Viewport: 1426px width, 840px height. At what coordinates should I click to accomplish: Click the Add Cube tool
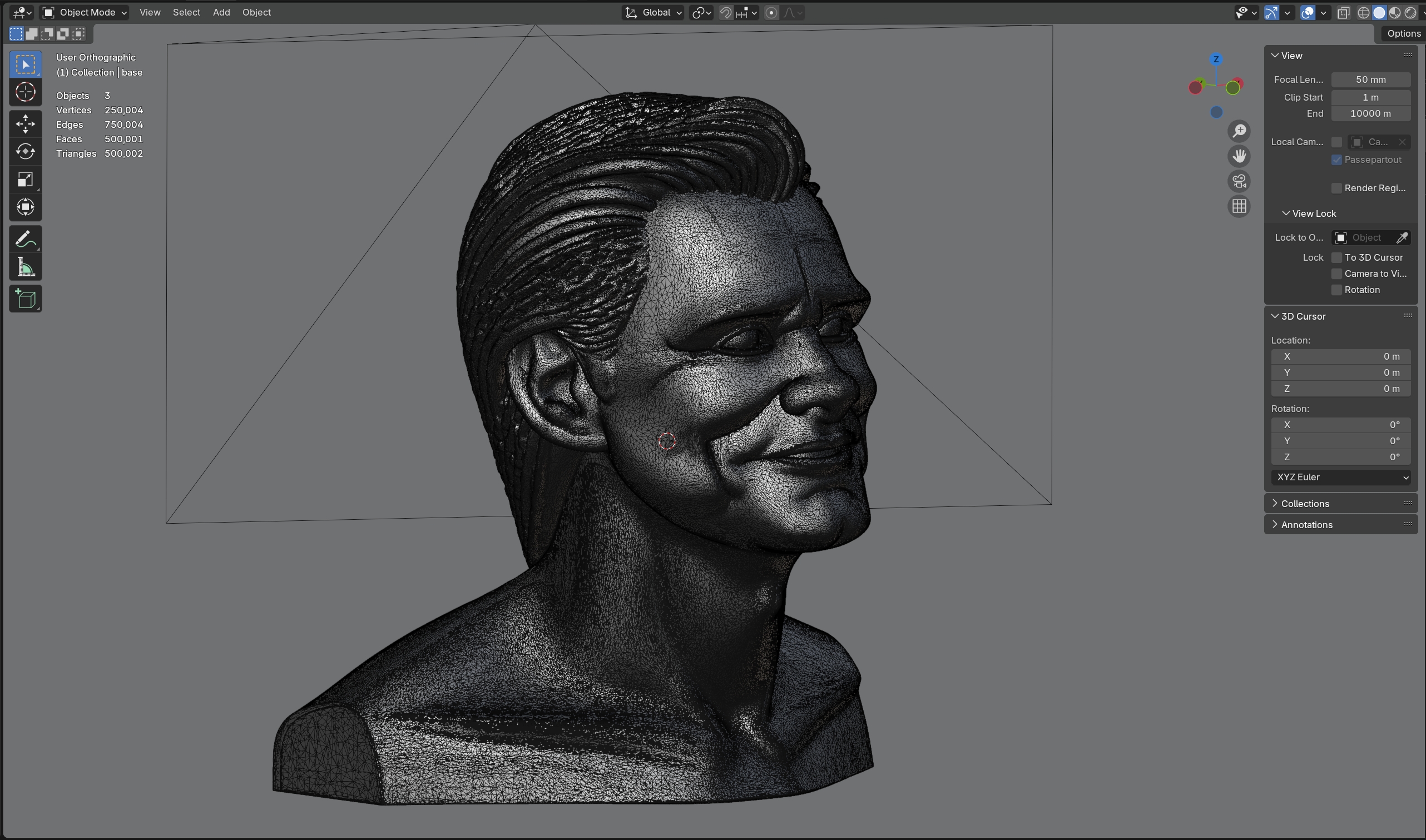26,299
